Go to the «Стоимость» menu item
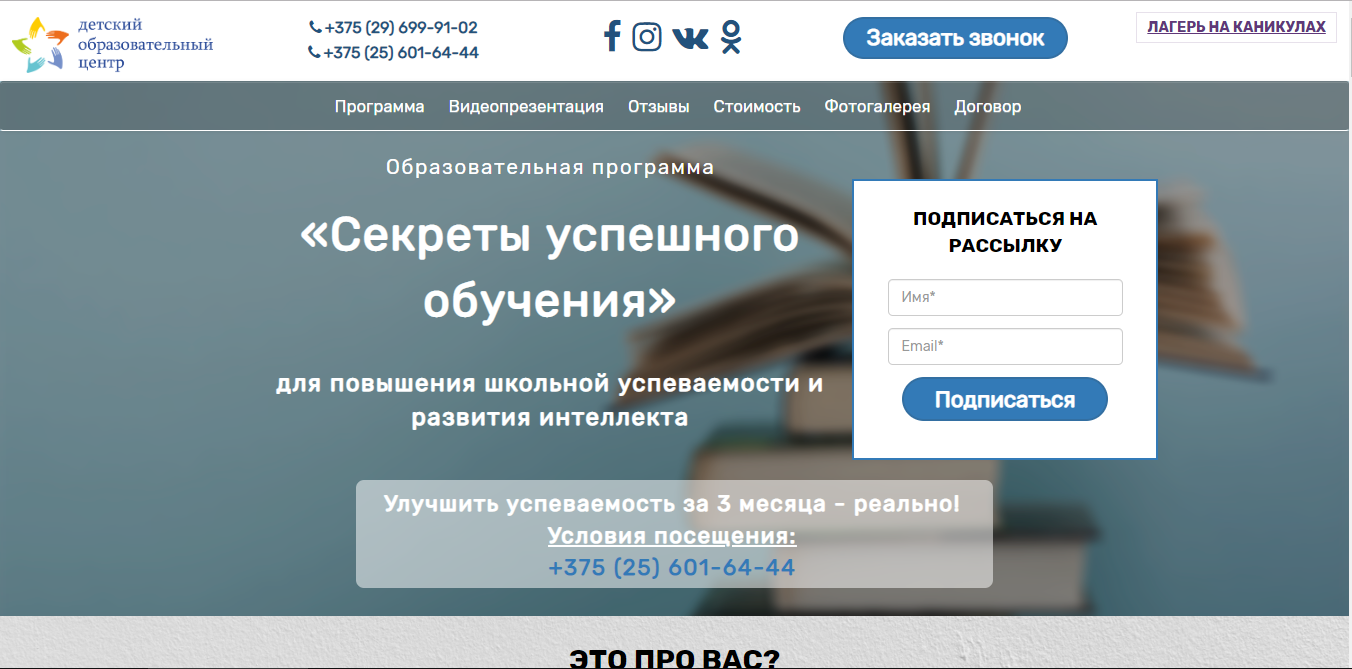 [x=757, y=106]
